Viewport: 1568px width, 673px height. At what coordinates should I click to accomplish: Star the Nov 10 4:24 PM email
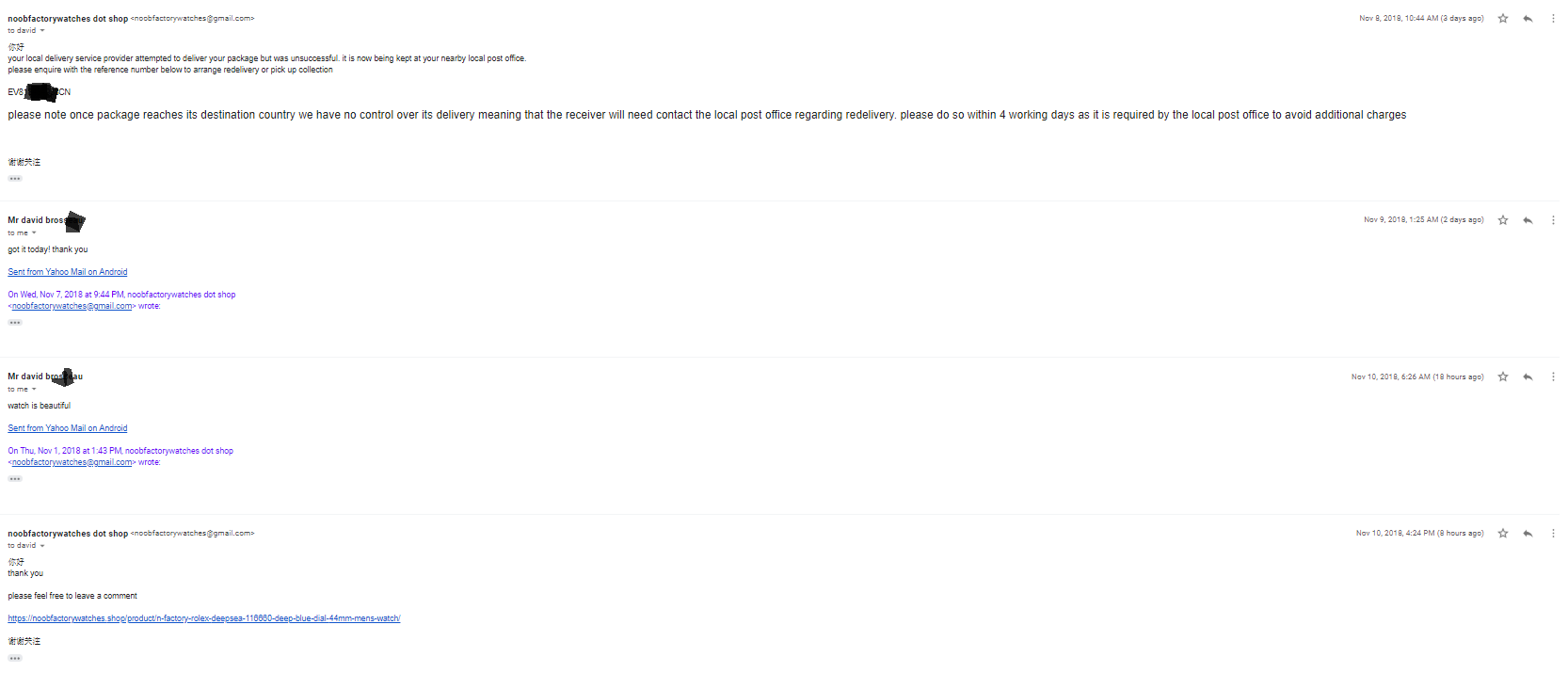(x=1503, y=534)
